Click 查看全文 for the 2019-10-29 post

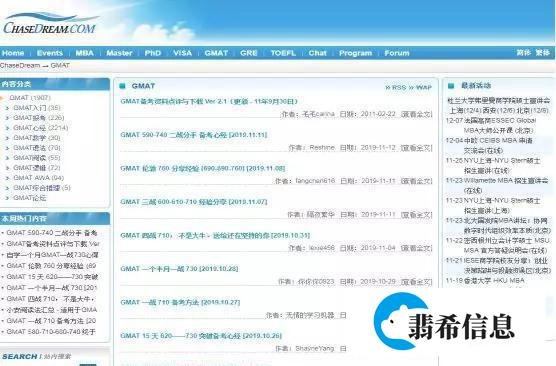point(416,282)
